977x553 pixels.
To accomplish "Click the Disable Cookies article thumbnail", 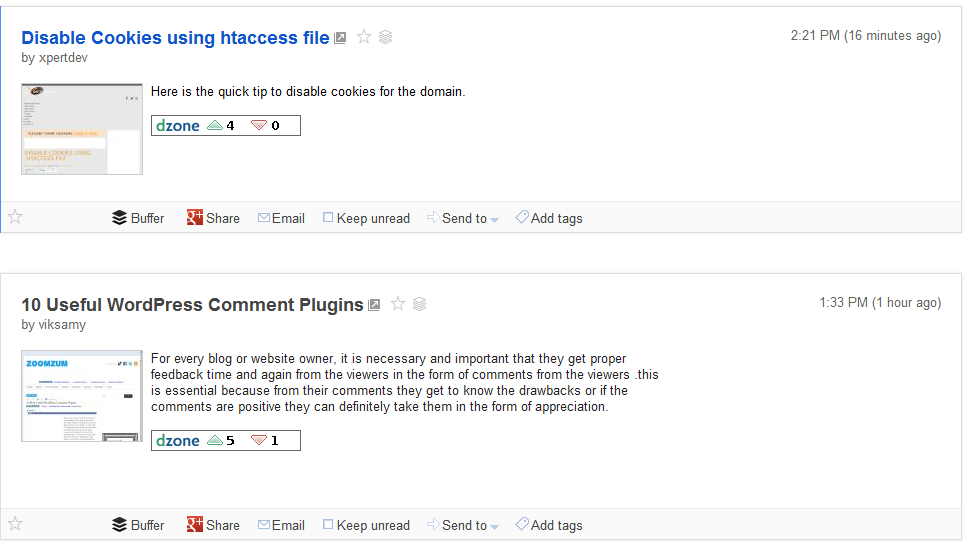I will [x=82, y=129].
